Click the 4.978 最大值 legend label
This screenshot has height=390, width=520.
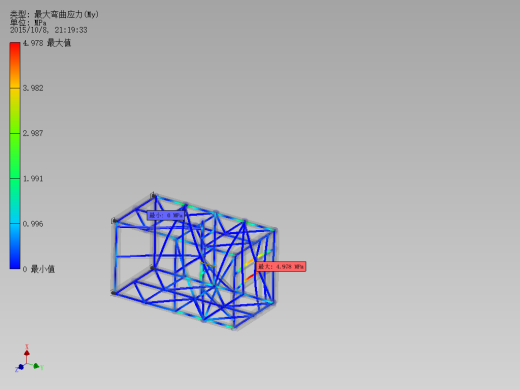(47, 43)
